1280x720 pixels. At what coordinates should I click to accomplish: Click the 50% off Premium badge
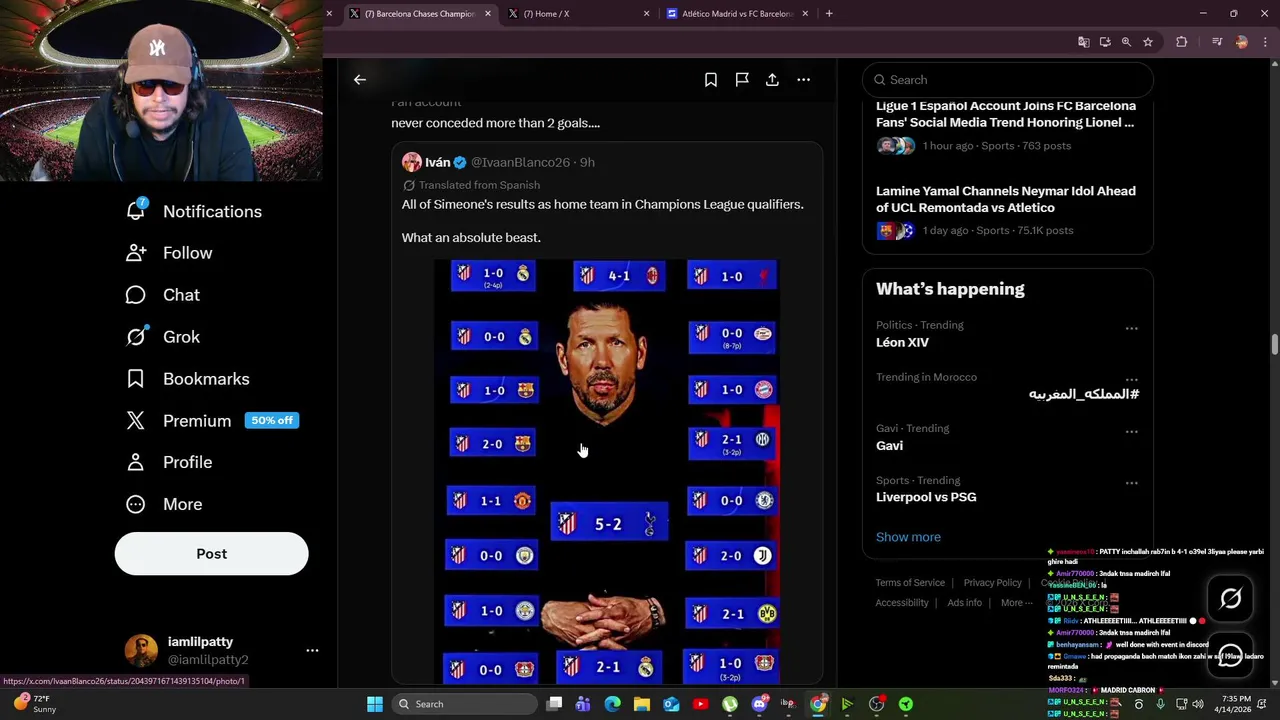272,421
